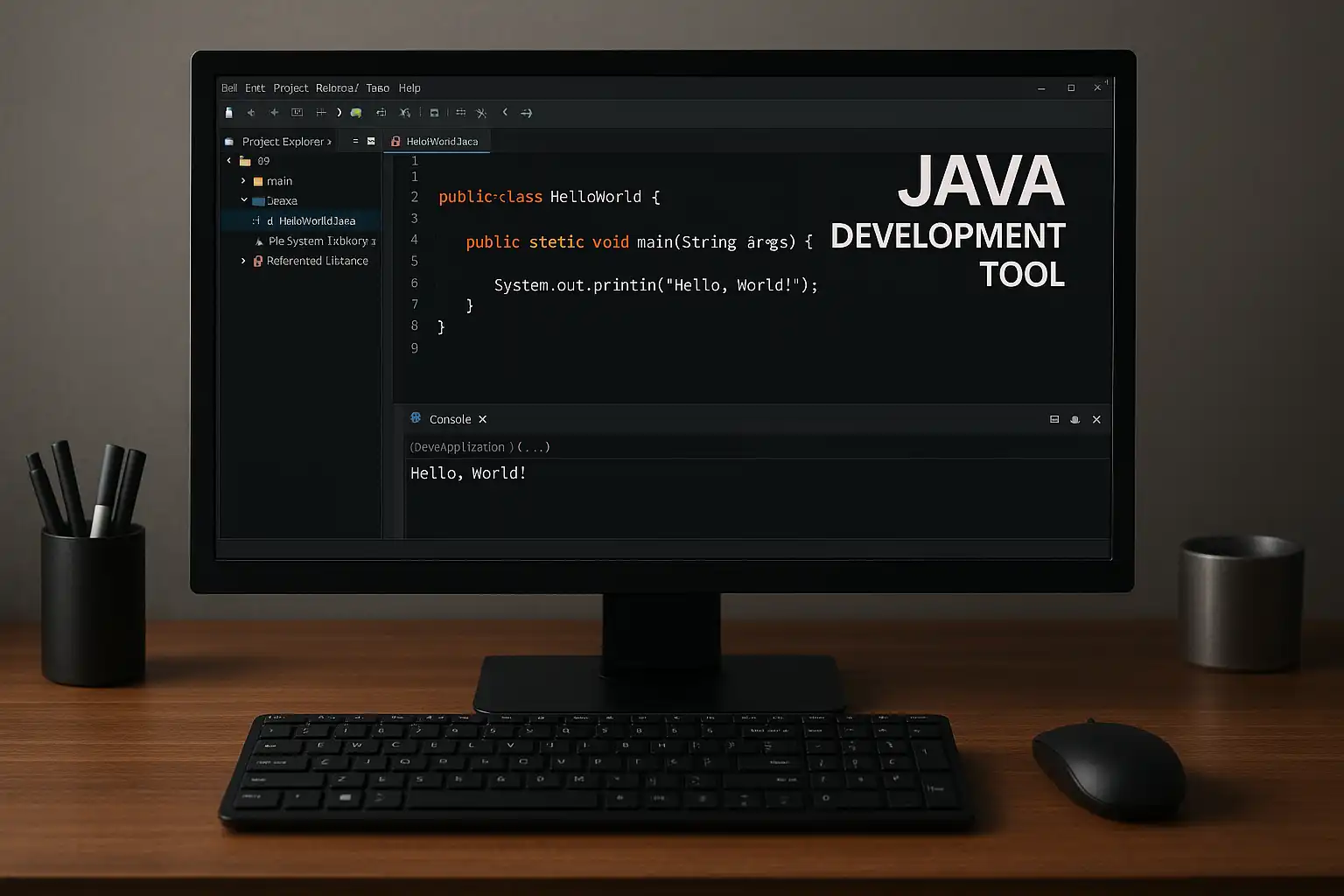Click the green run icon in toolbar

point(356,113)
